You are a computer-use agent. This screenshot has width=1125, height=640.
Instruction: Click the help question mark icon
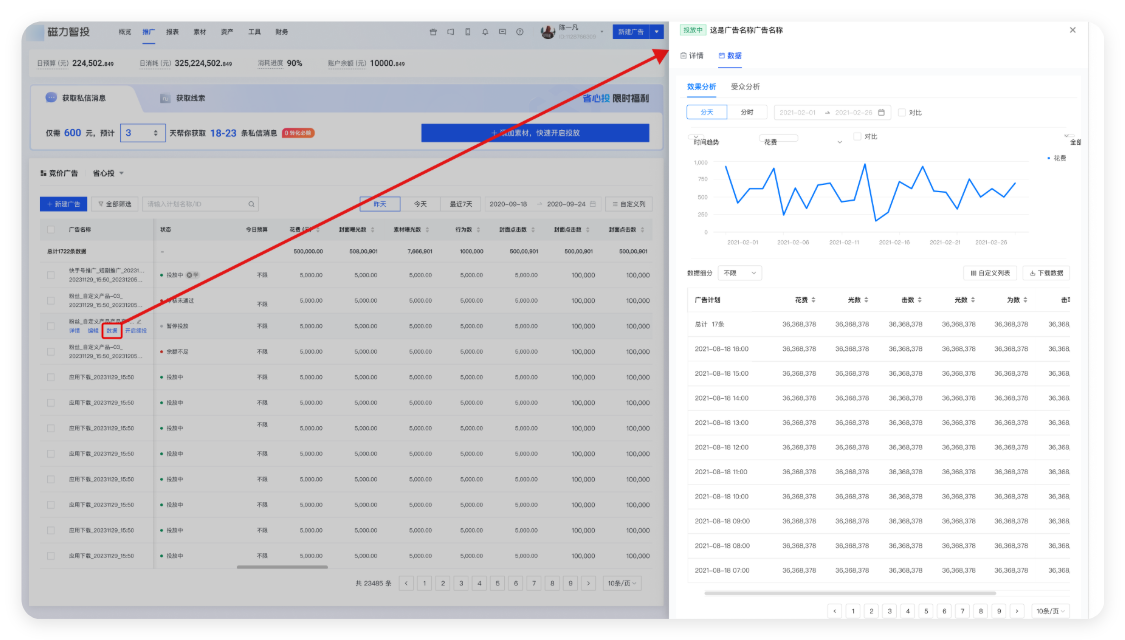519,32
